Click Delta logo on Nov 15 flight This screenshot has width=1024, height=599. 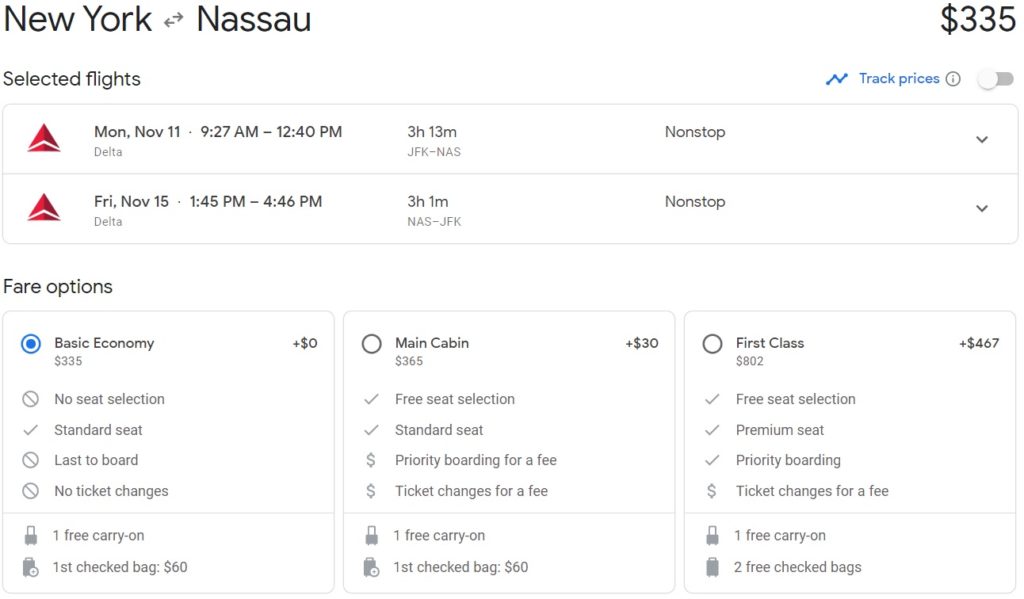click(44, 208)
